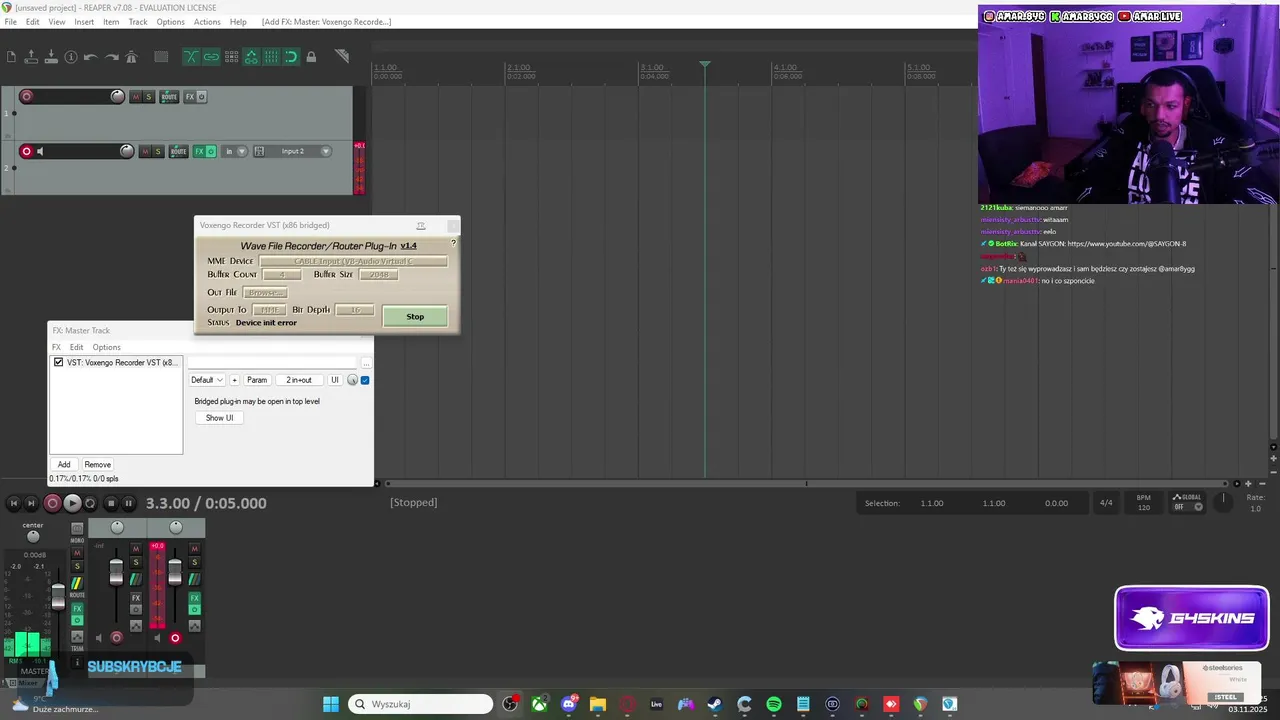Open track 2 record mode 'in' dropdown

click(x=234, y=151)
